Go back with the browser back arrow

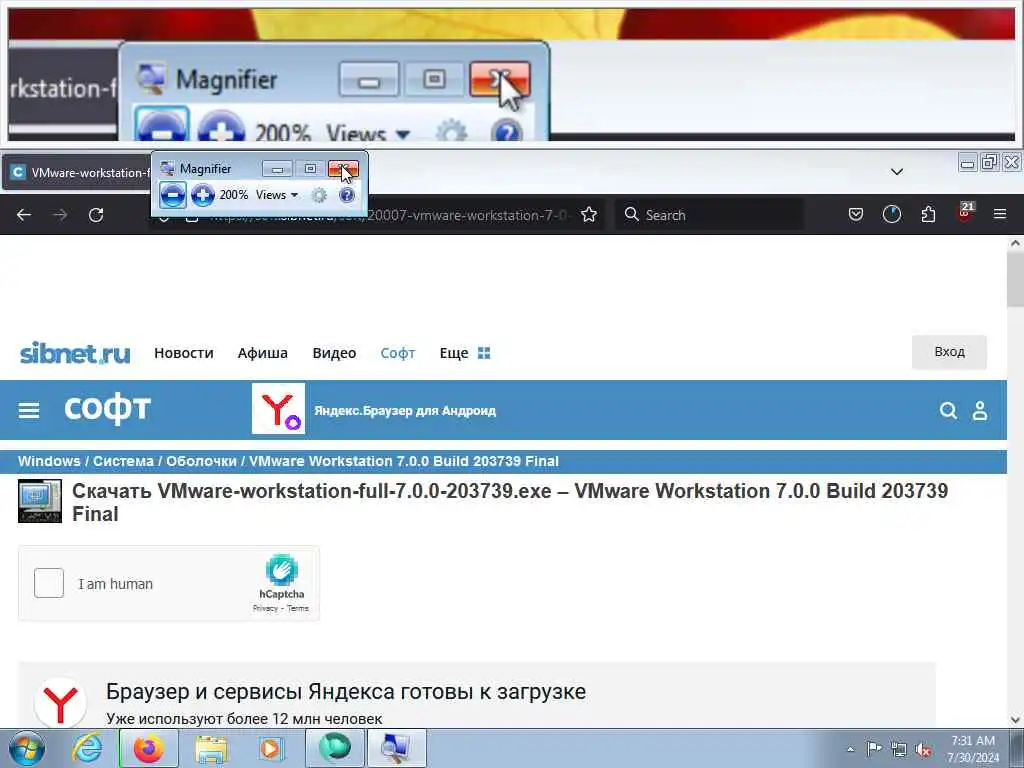pos(24,215)
